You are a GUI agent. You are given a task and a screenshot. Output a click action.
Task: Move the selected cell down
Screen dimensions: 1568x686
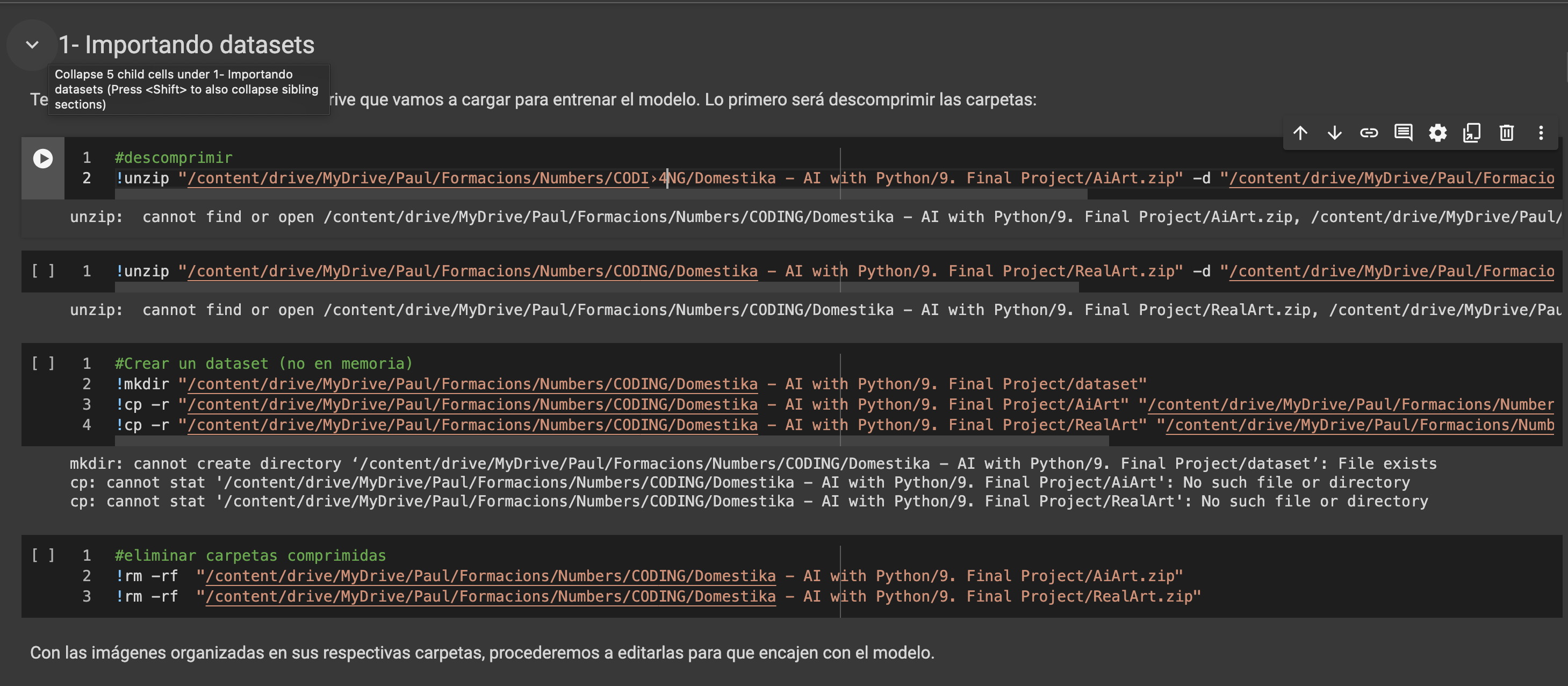click(x=1334, y=133)
